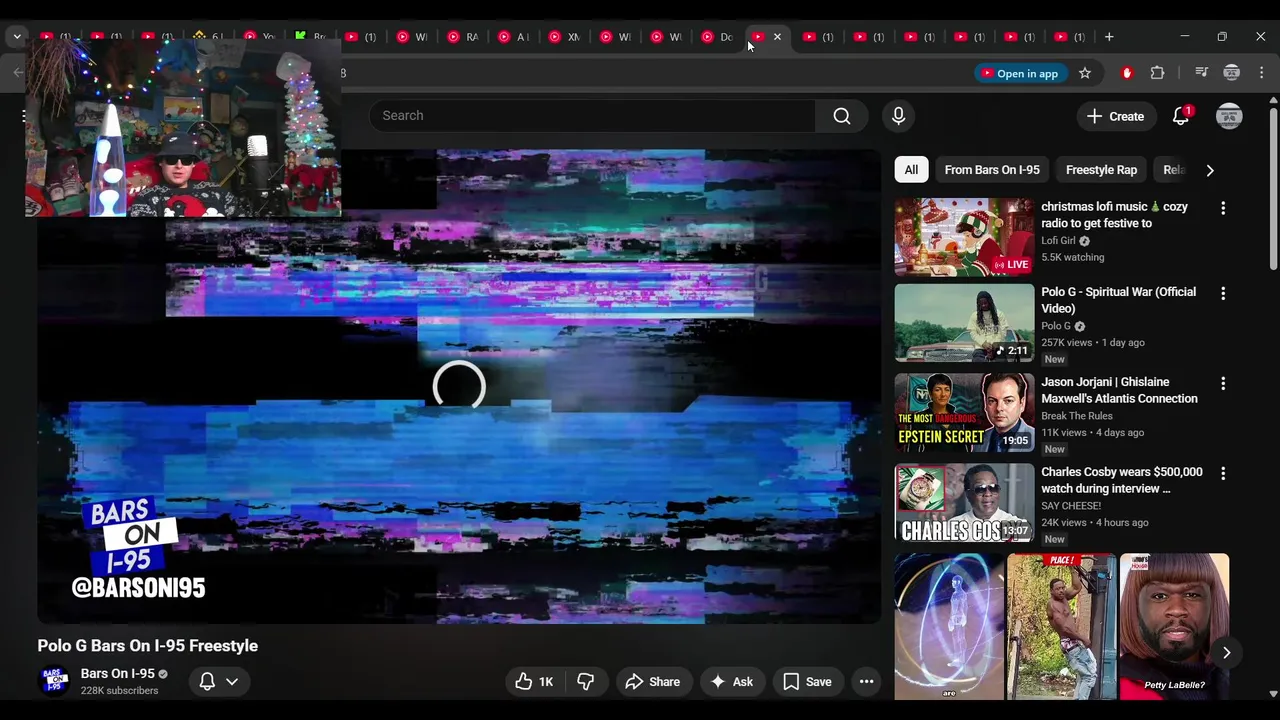Screen dimensions: 1280x720
Task: Open options for Polo G Spiritual War video
Action: pyautogui.click(x=1222, y=293)
